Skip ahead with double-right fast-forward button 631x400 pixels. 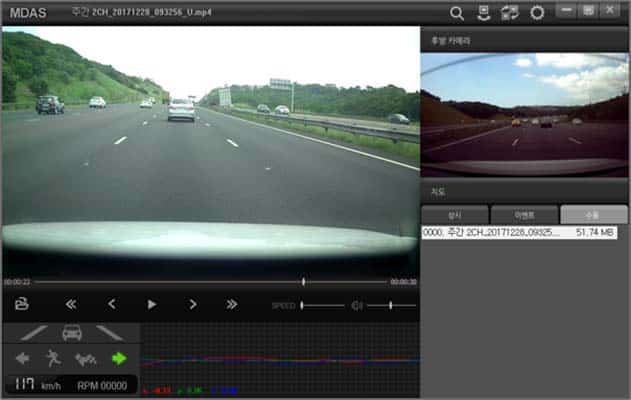tap(232, 304)
